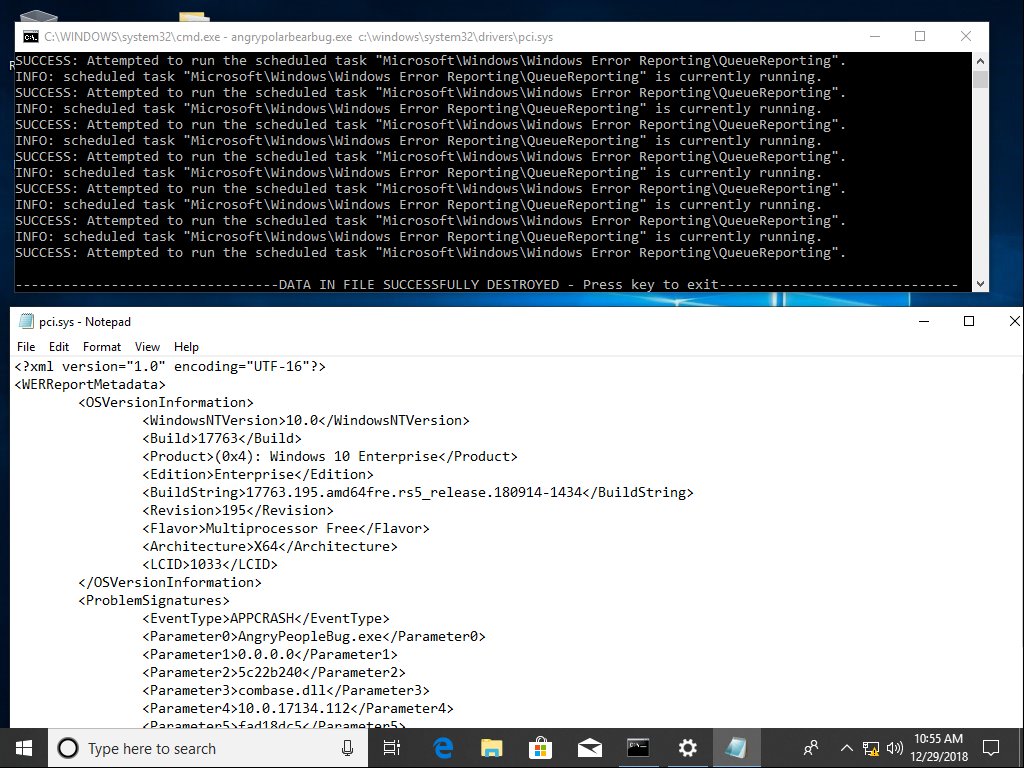This screenshot has width=1024, height=768.
Task: Open Microsoft Store from taskbar
Action: click(x=540, y=748)
